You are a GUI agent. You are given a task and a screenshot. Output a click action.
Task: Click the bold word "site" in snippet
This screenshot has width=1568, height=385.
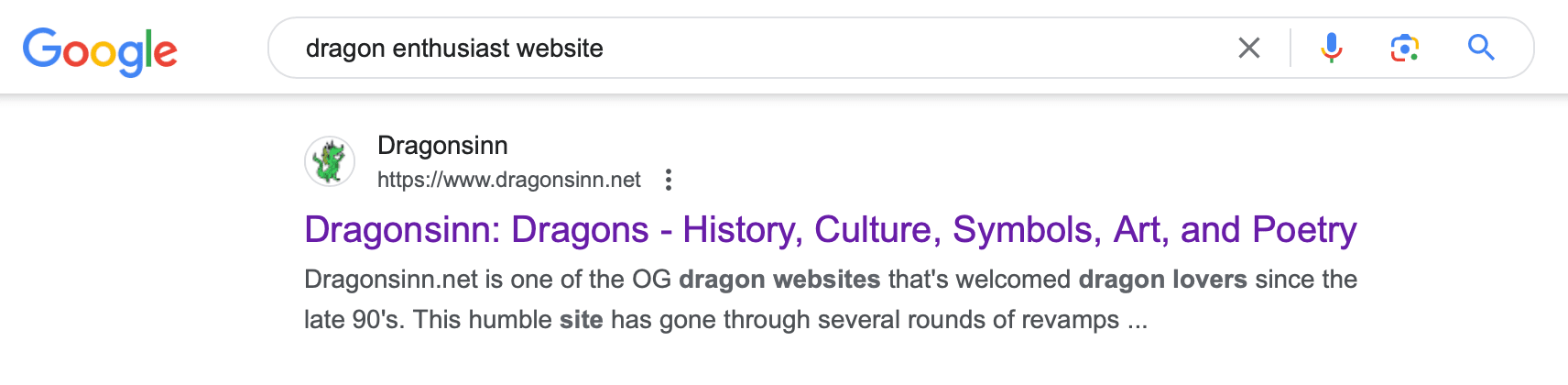tap(581, 320)
